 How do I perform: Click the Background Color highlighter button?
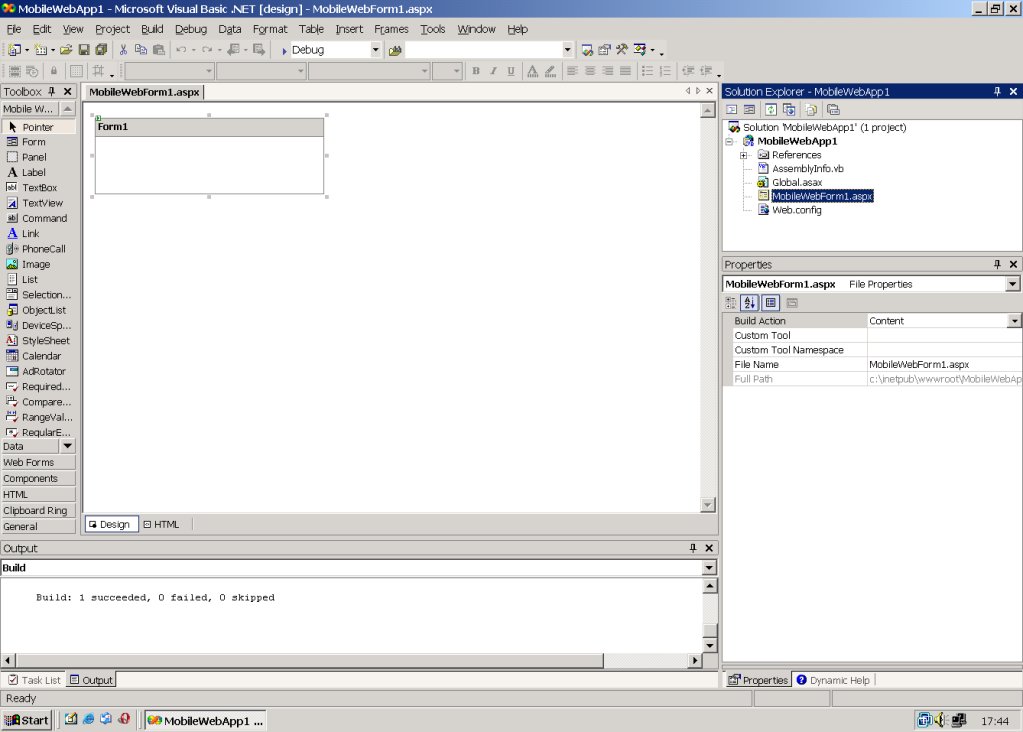coord(550,71)
